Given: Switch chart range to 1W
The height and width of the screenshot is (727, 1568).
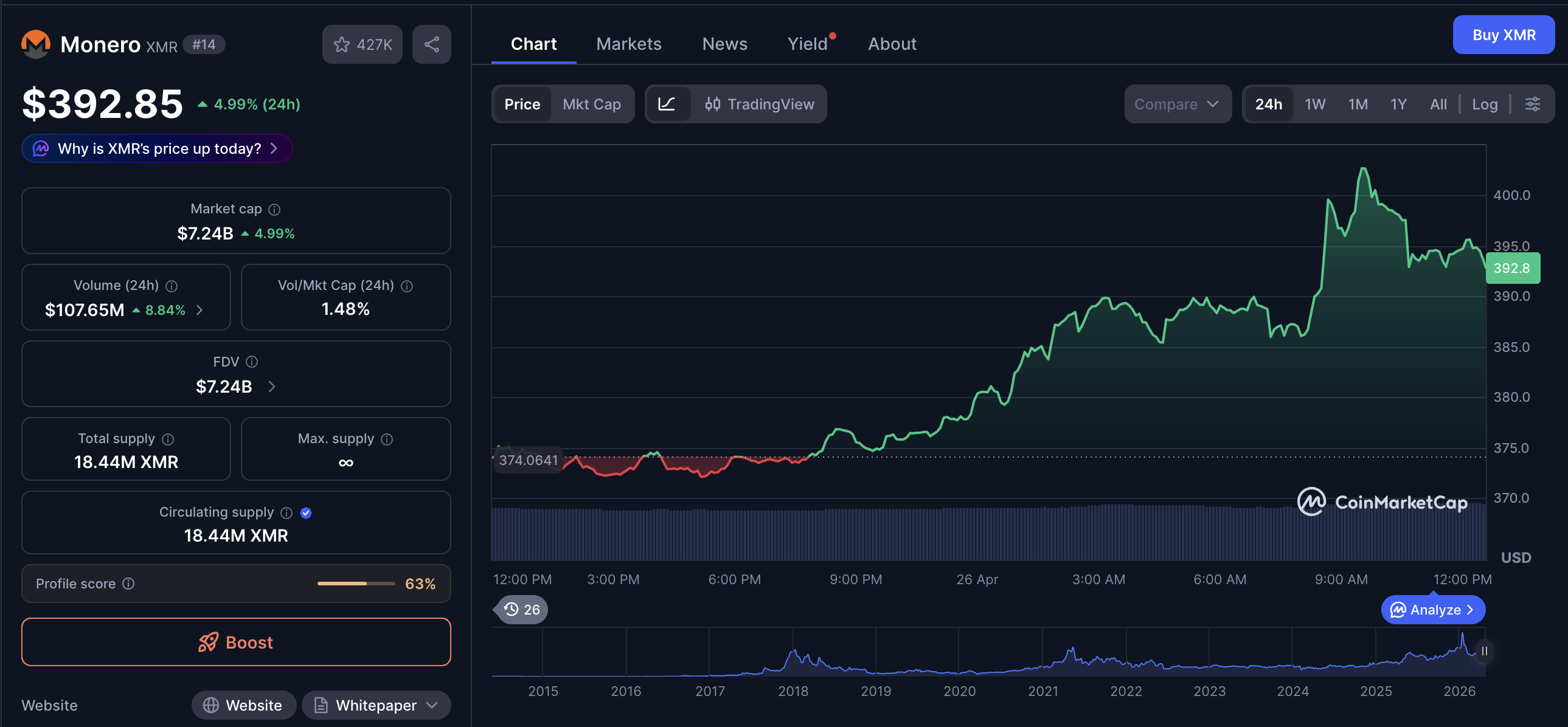Looking at the screenshot, I should tap(1314, 104).
